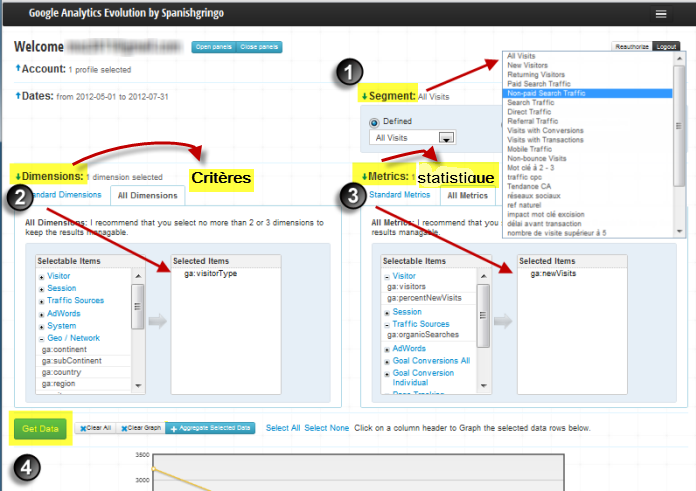
Task: Click the segment list scrollbar thumb
Action: click(x=679, y=126)
